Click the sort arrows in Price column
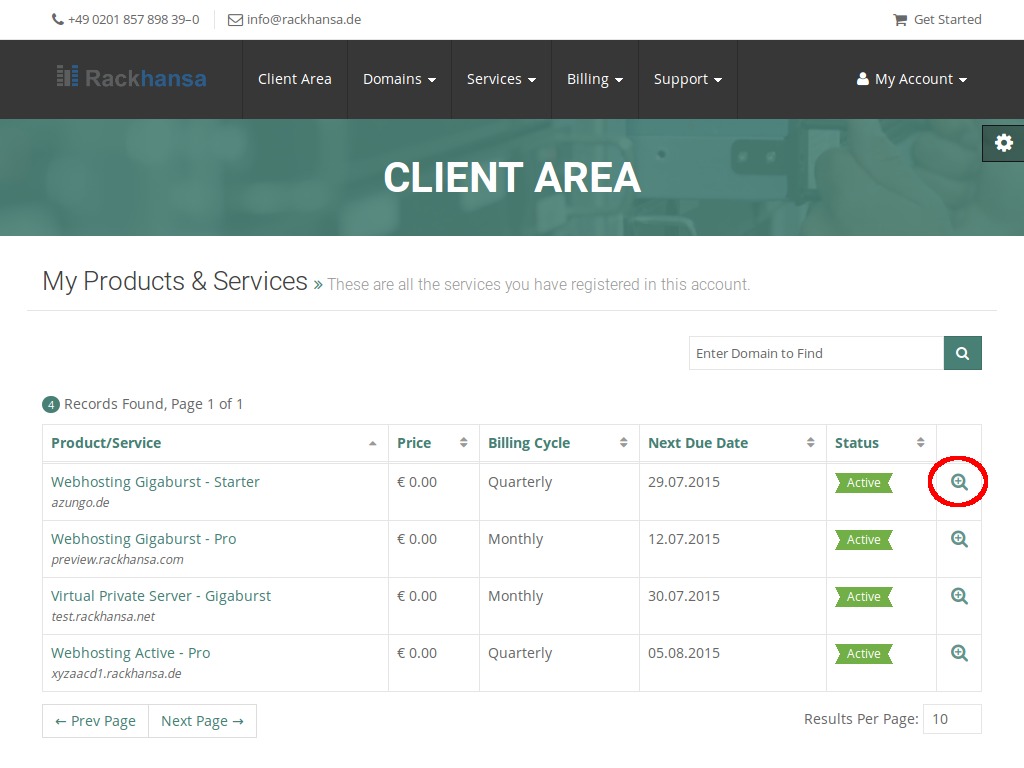Viewport: 1024px width, 768px height. [x=464, y=443]
